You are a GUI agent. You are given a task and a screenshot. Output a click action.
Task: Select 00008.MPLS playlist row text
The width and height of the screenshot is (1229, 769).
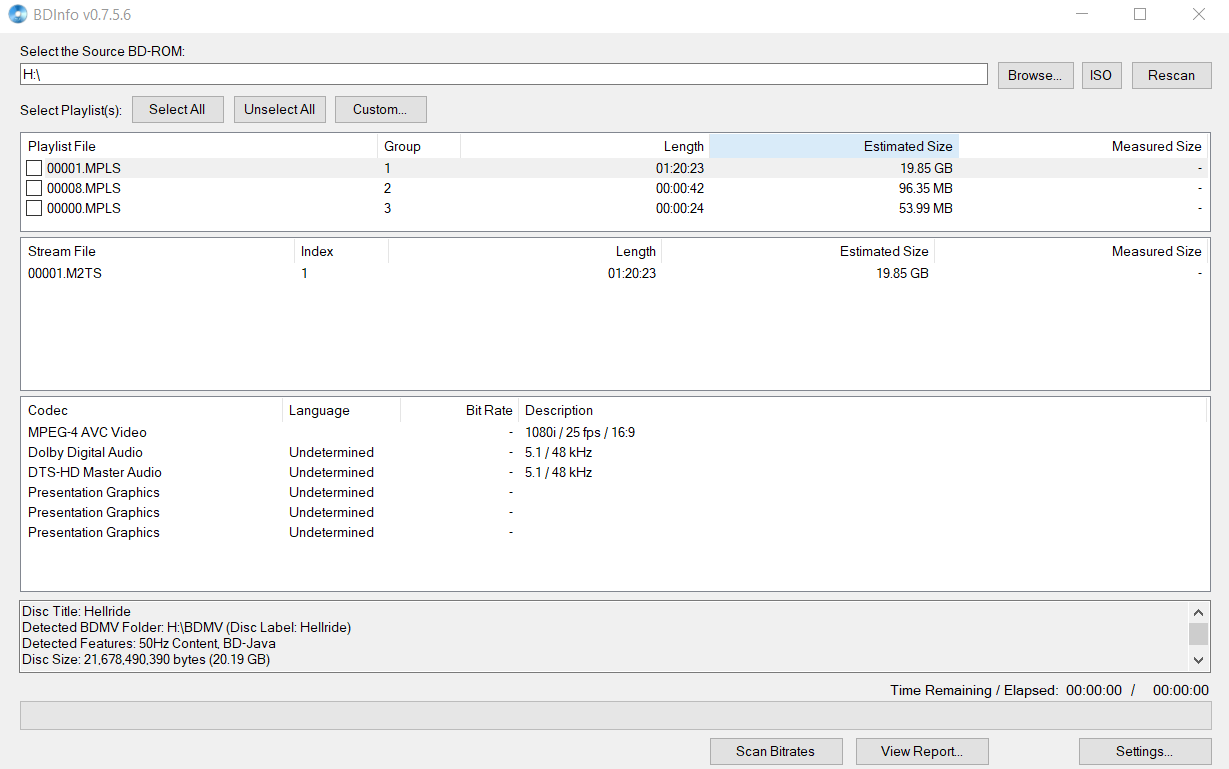pos(84,188)
